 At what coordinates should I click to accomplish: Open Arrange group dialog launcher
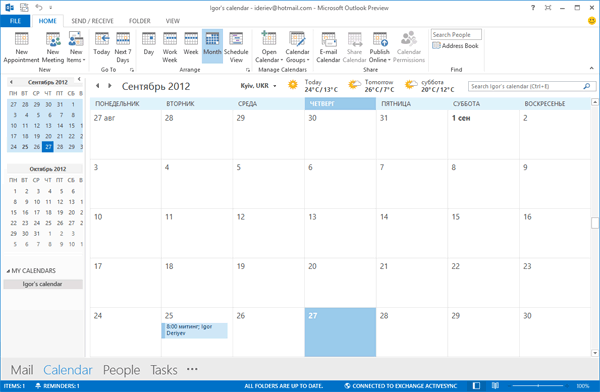coord(248,70)
